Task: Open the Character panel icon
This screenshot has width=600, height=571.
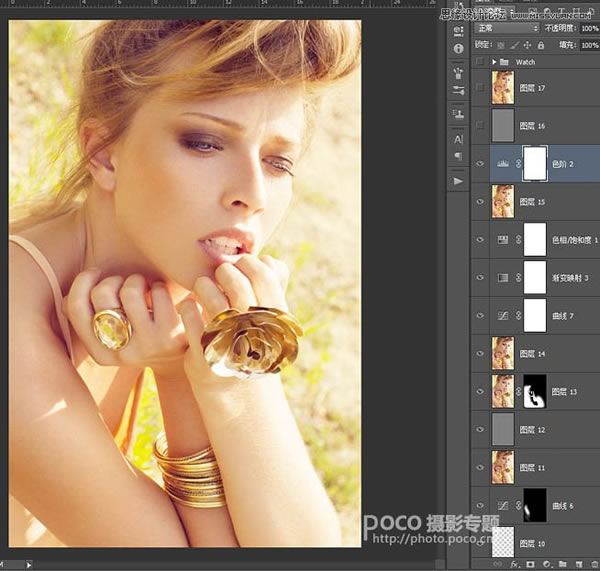Action: click(458, 139)
